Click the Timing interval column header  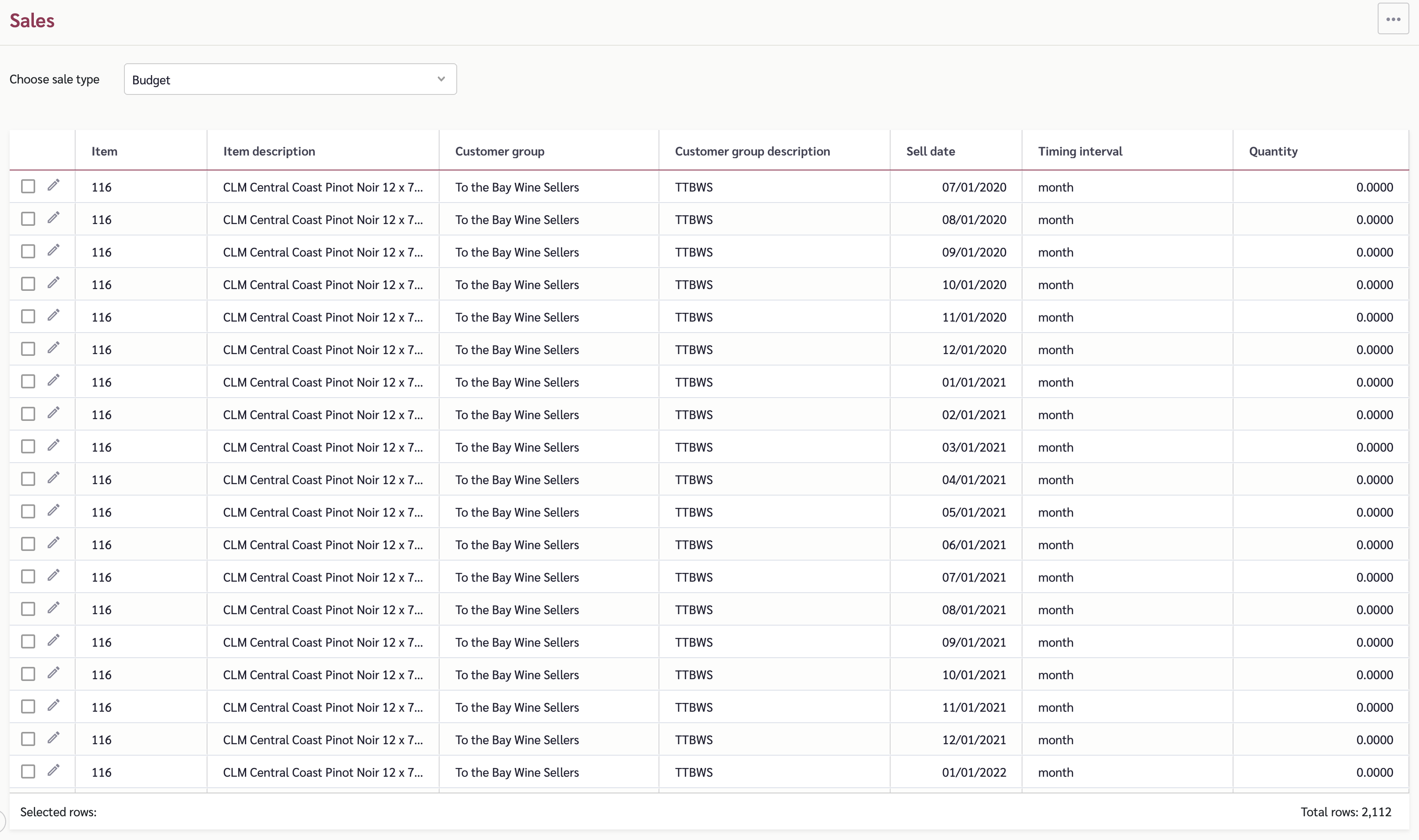(x=1080, y=151)
